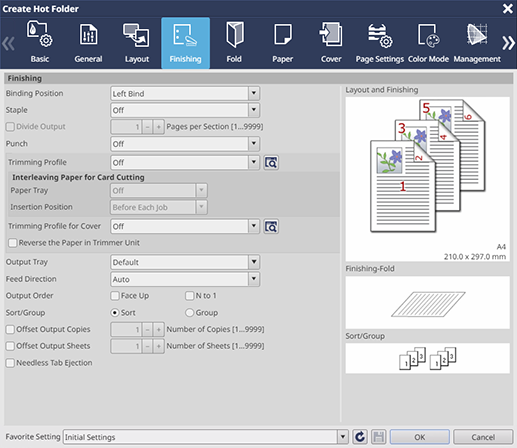517x448 pixels.
Task: Check the Face Up output order
Action: point(115,296)
